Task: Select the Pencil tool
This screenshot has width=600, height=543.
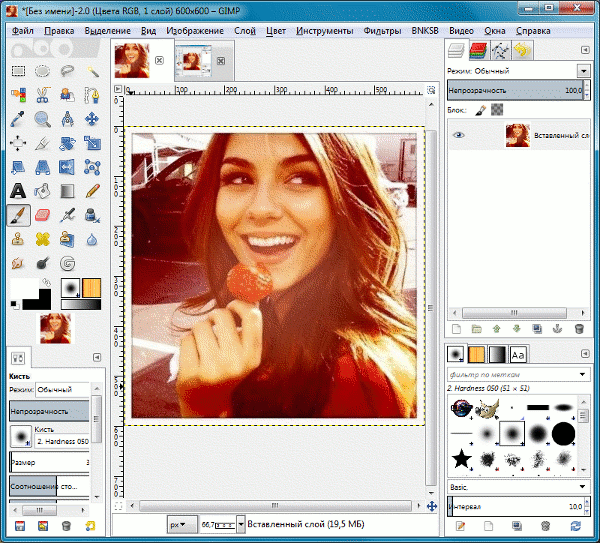Action: [x=93, y=190]
